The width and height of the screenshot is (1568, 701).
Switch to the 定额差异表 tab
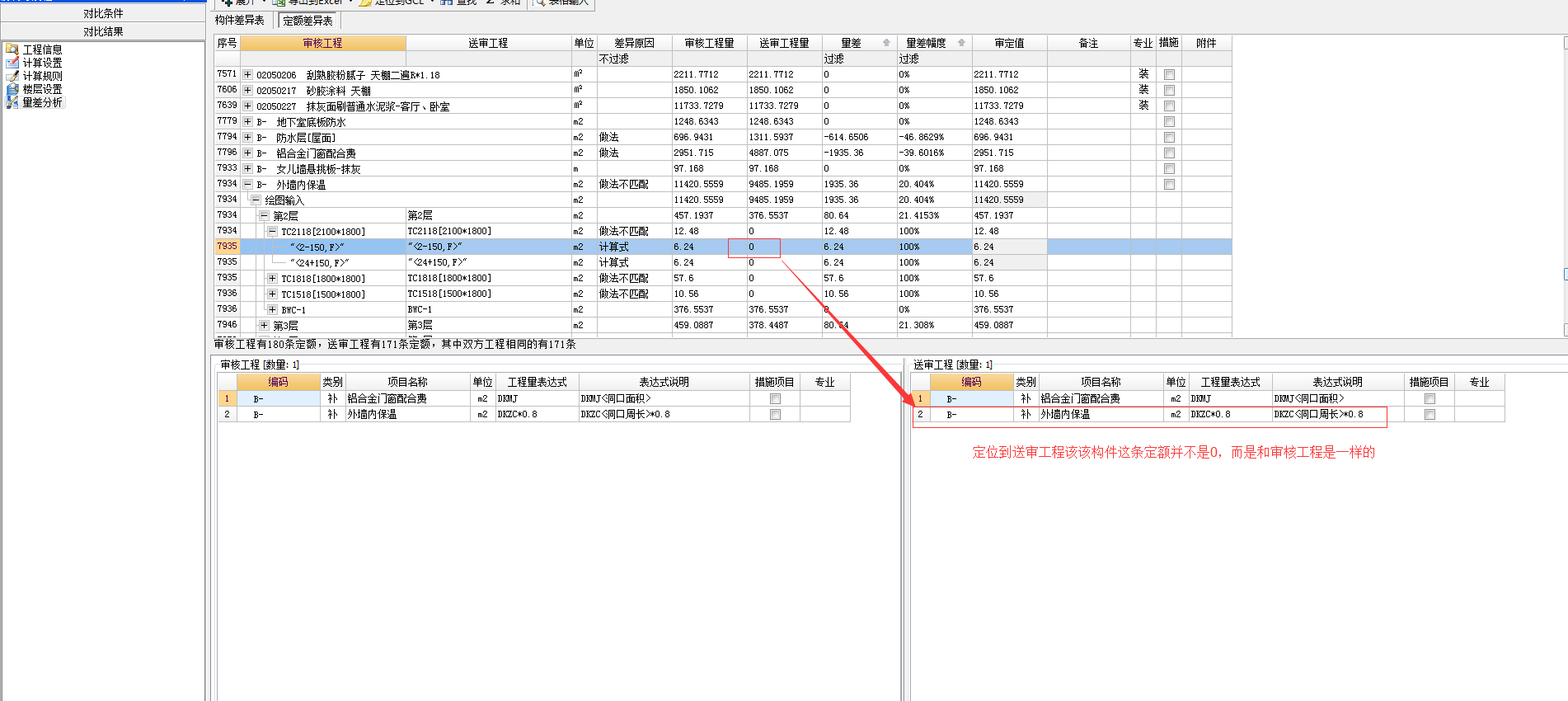(307, 21)
